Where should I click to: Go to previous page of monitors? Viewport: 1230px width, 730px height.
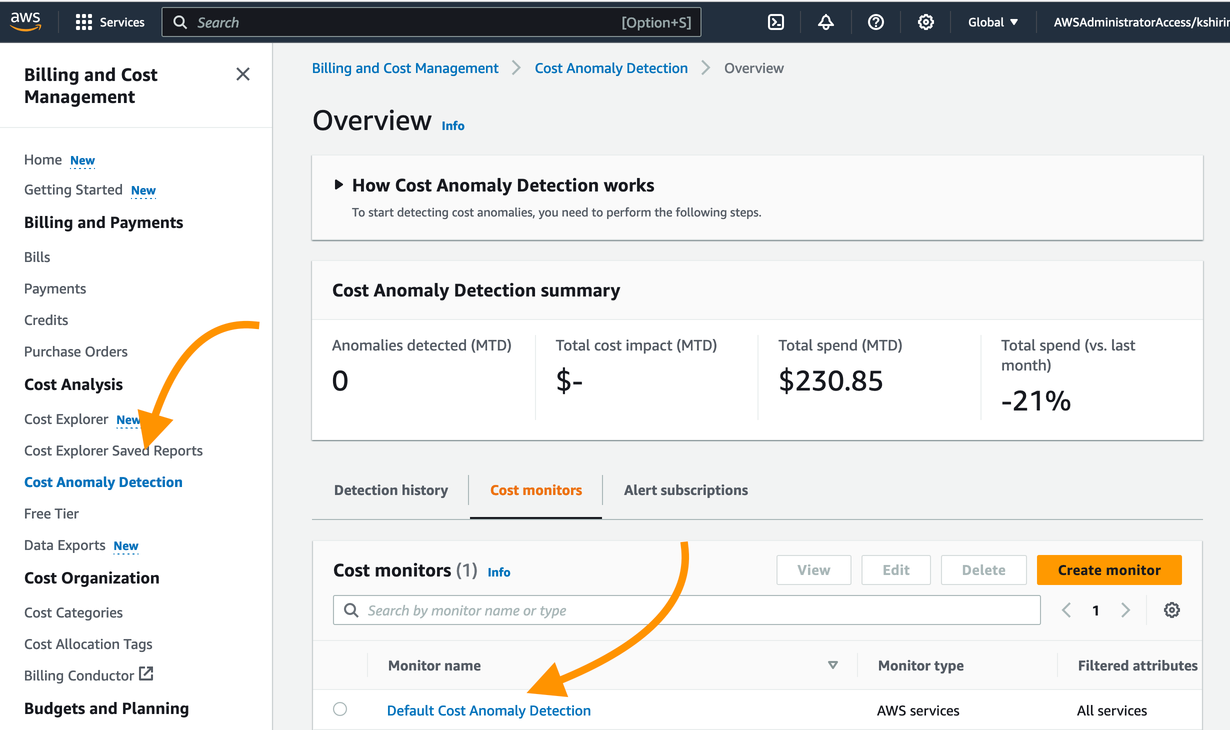(1067, 610)
